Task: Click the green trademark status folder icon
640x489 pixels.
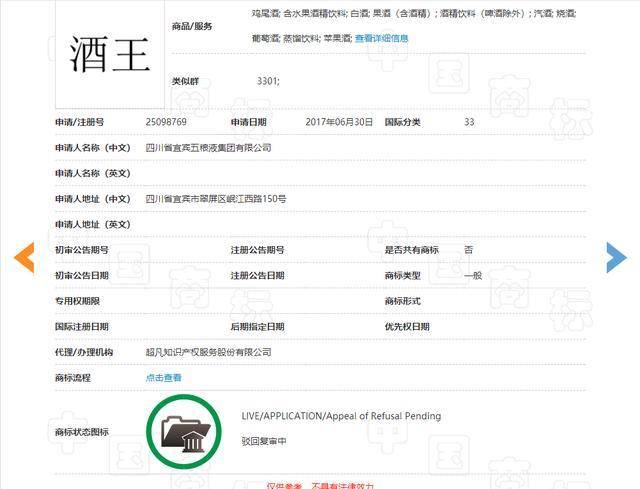Action: coord(184,432)
